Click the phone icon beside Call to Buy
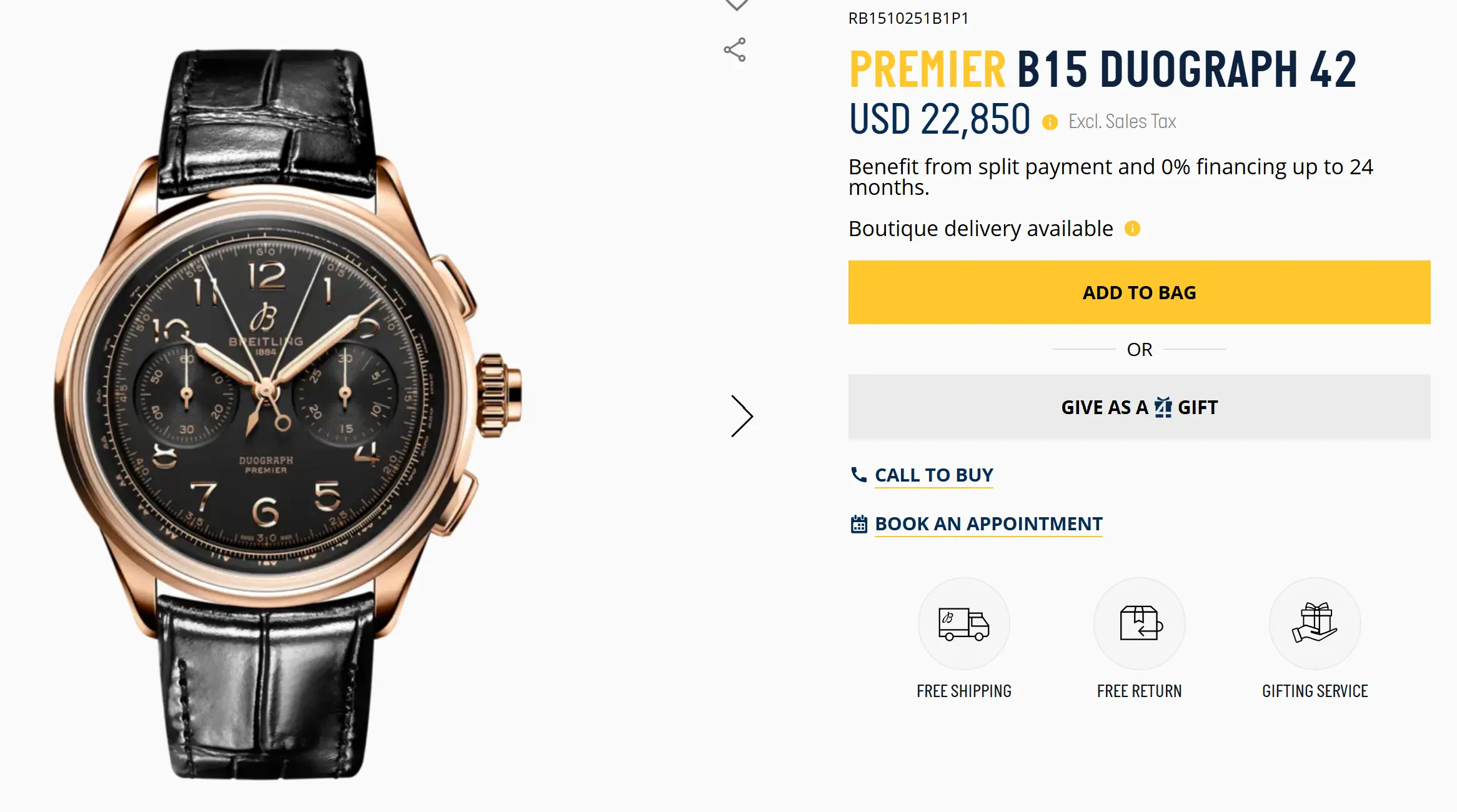 (x=858, y=475)
